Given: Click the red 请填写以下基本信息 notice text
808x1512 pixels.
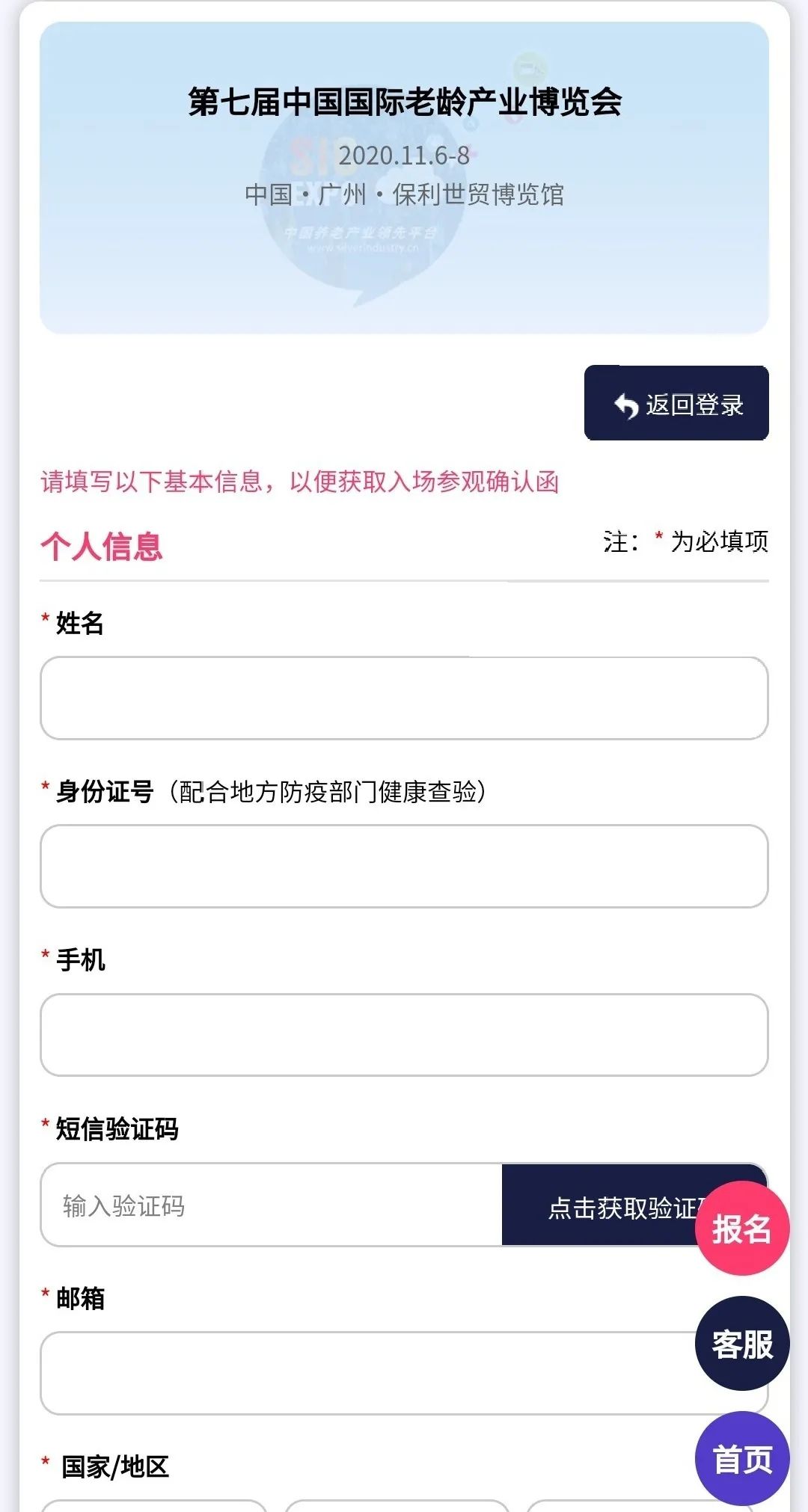Looking at the screenshot, I should [x=299, y=482].
